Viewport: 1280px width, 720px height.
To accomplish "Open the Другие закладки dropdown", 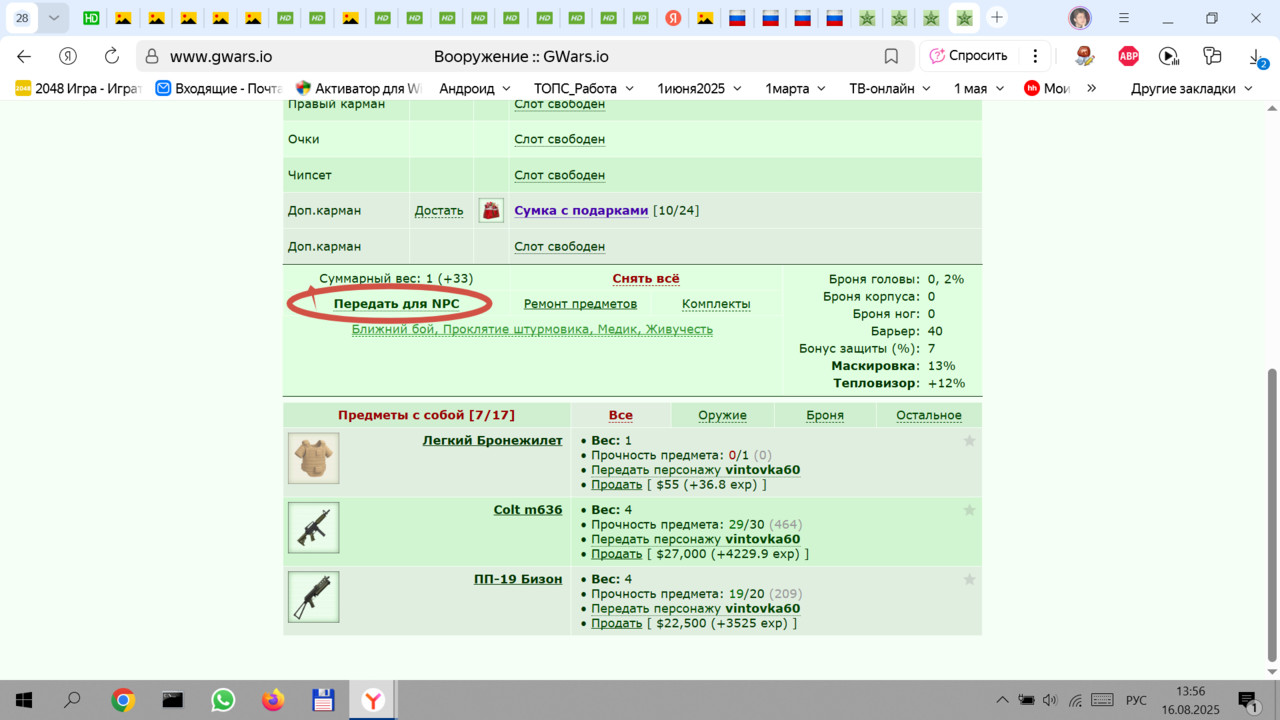I will pyautogui.click(x=1192, y=88).
